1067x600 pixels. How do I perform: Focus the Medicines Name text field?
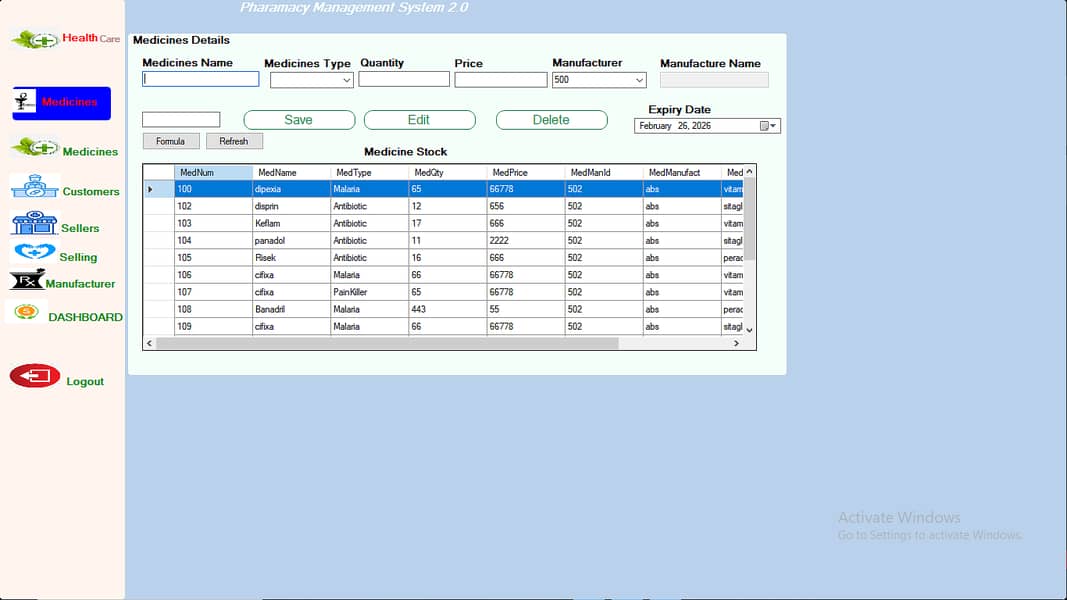200,79
